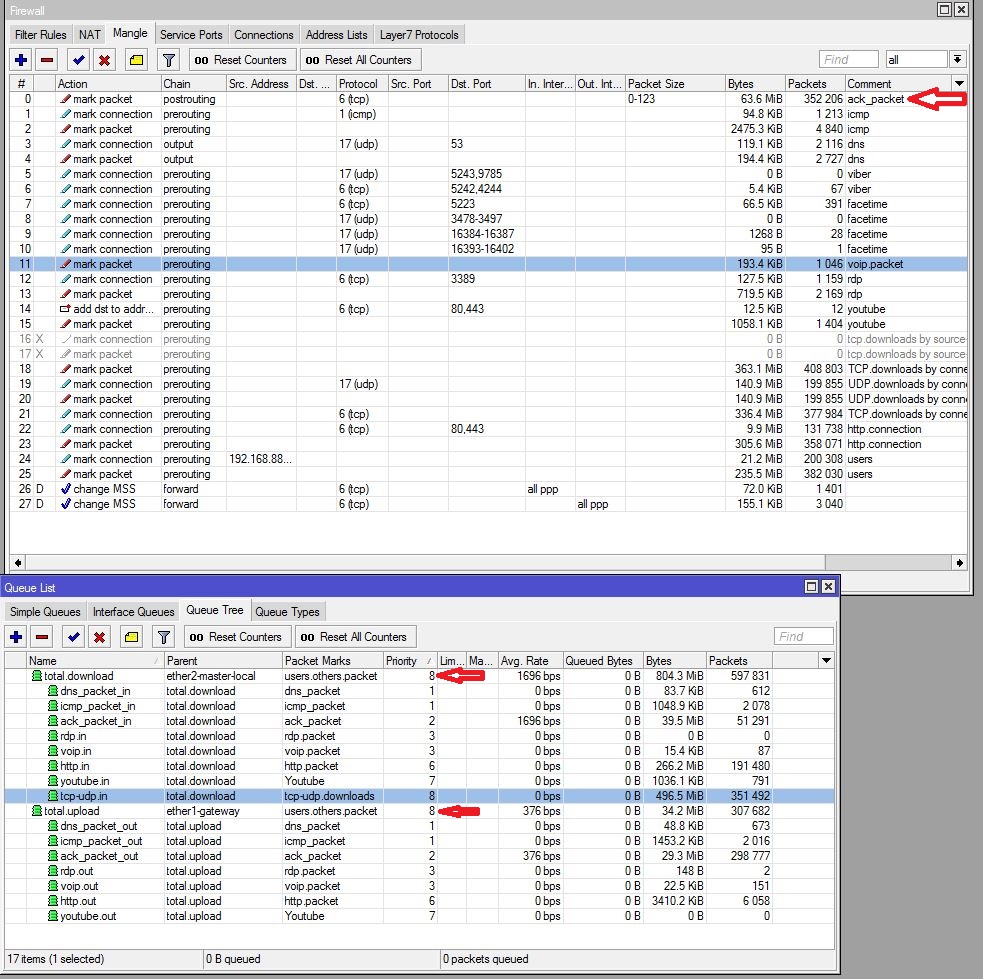Viewport: 983px width, 979px height.
Task: Switch to the Simple Queues tab
Action: point(45,612)
